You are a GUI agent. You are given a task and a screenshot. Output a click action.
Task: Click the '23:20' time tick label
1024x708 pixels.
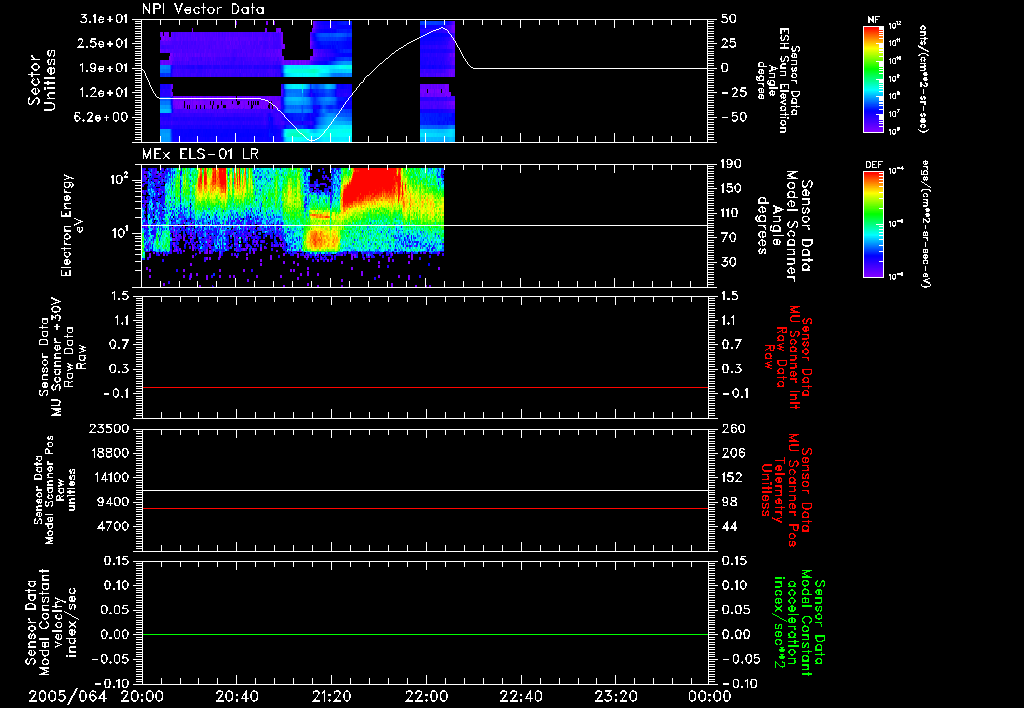pos(616,697)
